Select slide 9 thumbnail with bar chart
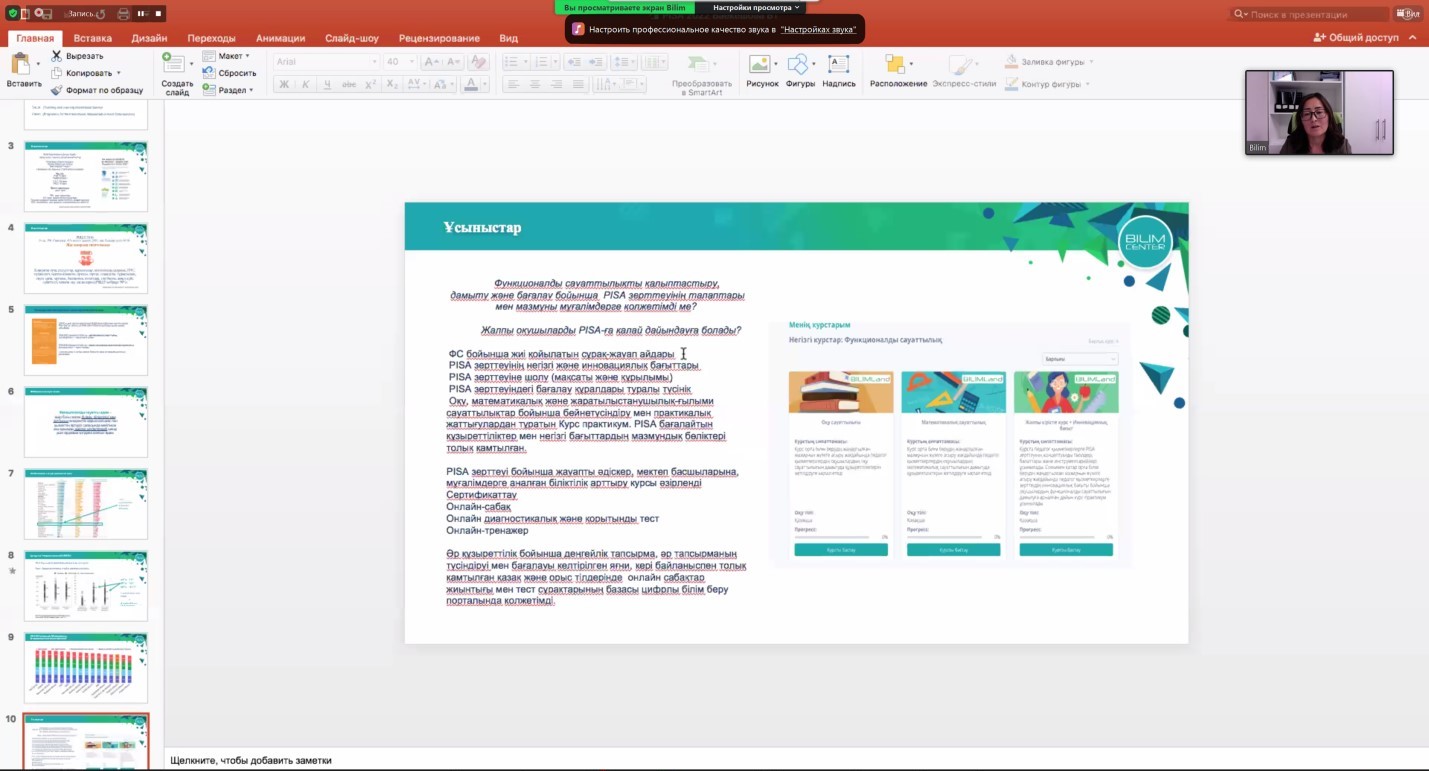The image size is (1429, 771). click(86, 668)
